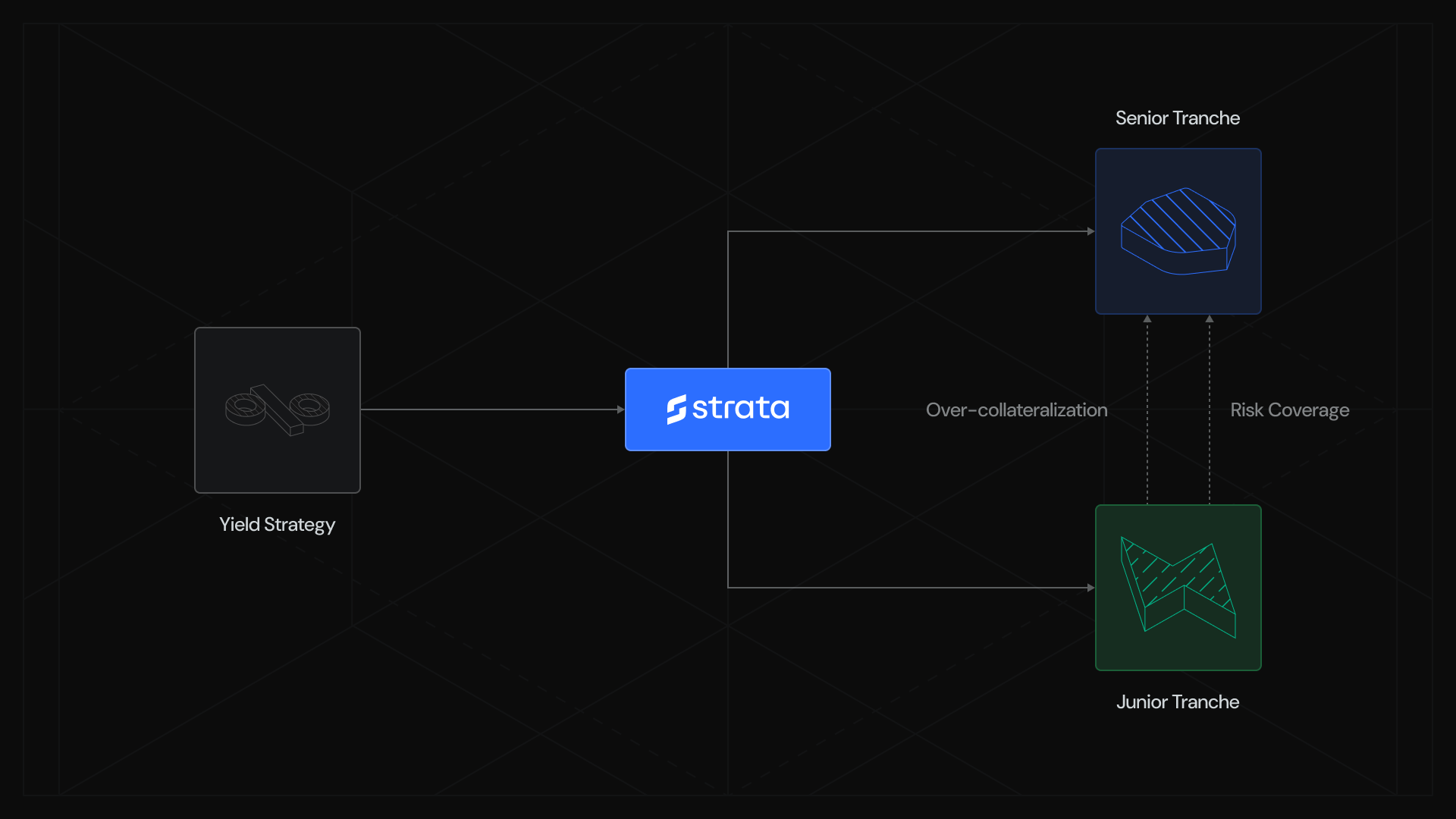This screenshot has width=1456, height=819.
Task: Click the Over-collateralization dashed arrow's arrowhead
Action: (x=1147, y=319)
